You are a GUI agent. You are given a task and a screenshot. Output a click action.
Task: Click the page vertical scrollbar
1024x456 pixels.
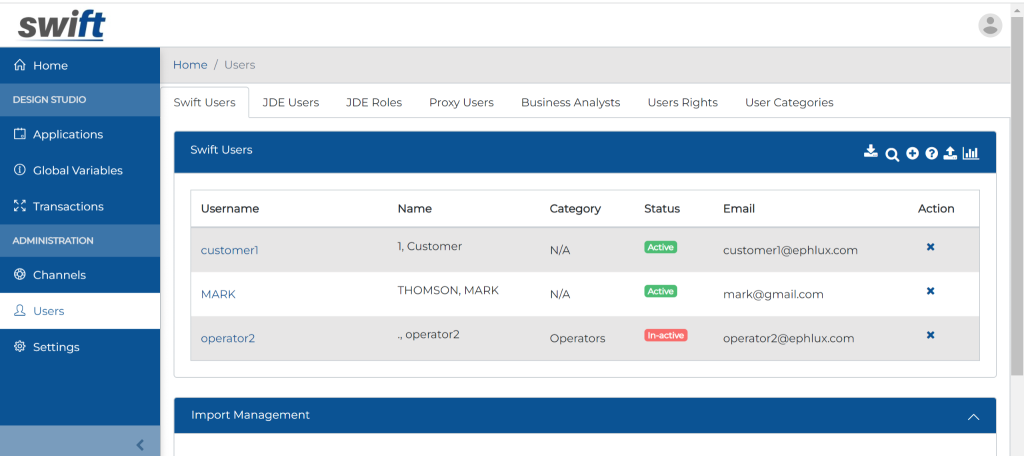click(1017, 200)
